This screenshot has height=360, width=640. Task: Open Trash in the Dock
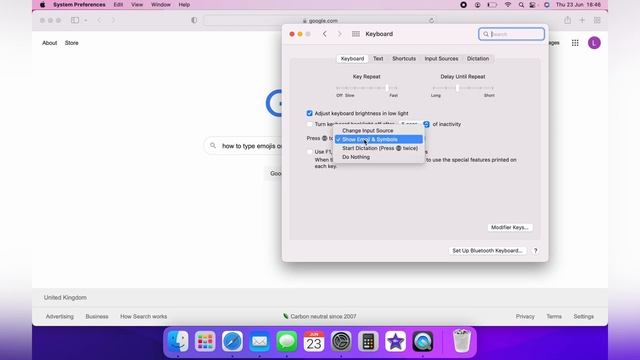tap(462, 341)
